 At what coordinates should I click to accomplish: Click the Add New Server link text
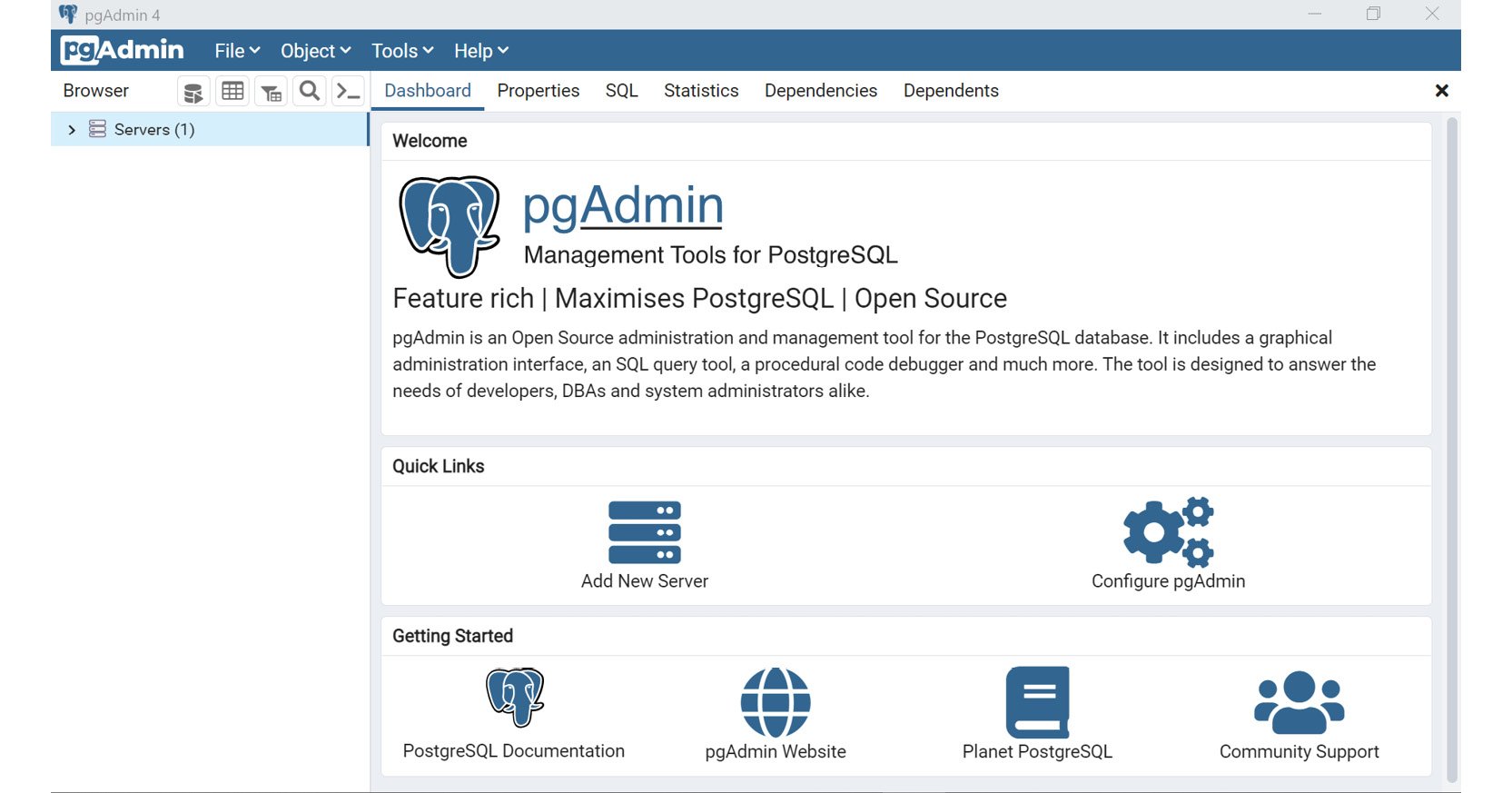pos(645,581)
